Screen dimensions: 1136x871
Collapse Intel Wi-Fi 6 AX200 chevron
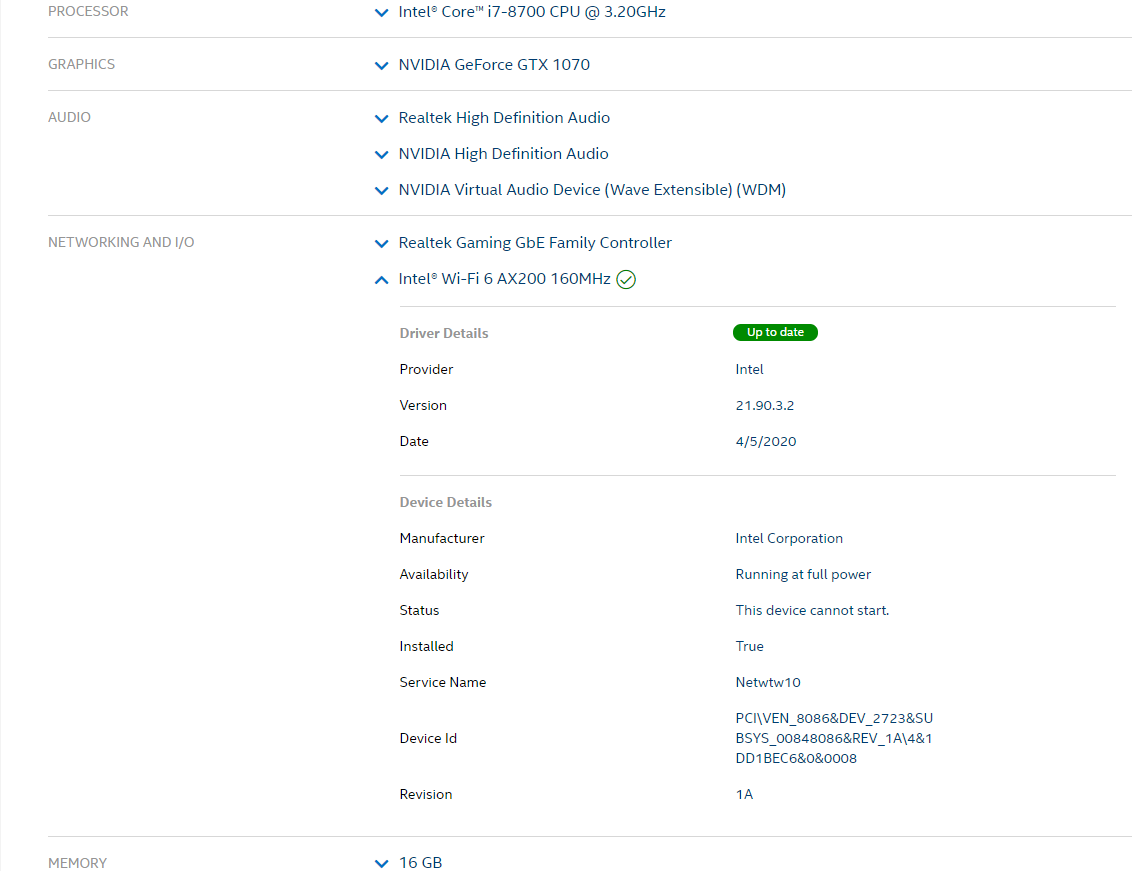pos(381,280)
